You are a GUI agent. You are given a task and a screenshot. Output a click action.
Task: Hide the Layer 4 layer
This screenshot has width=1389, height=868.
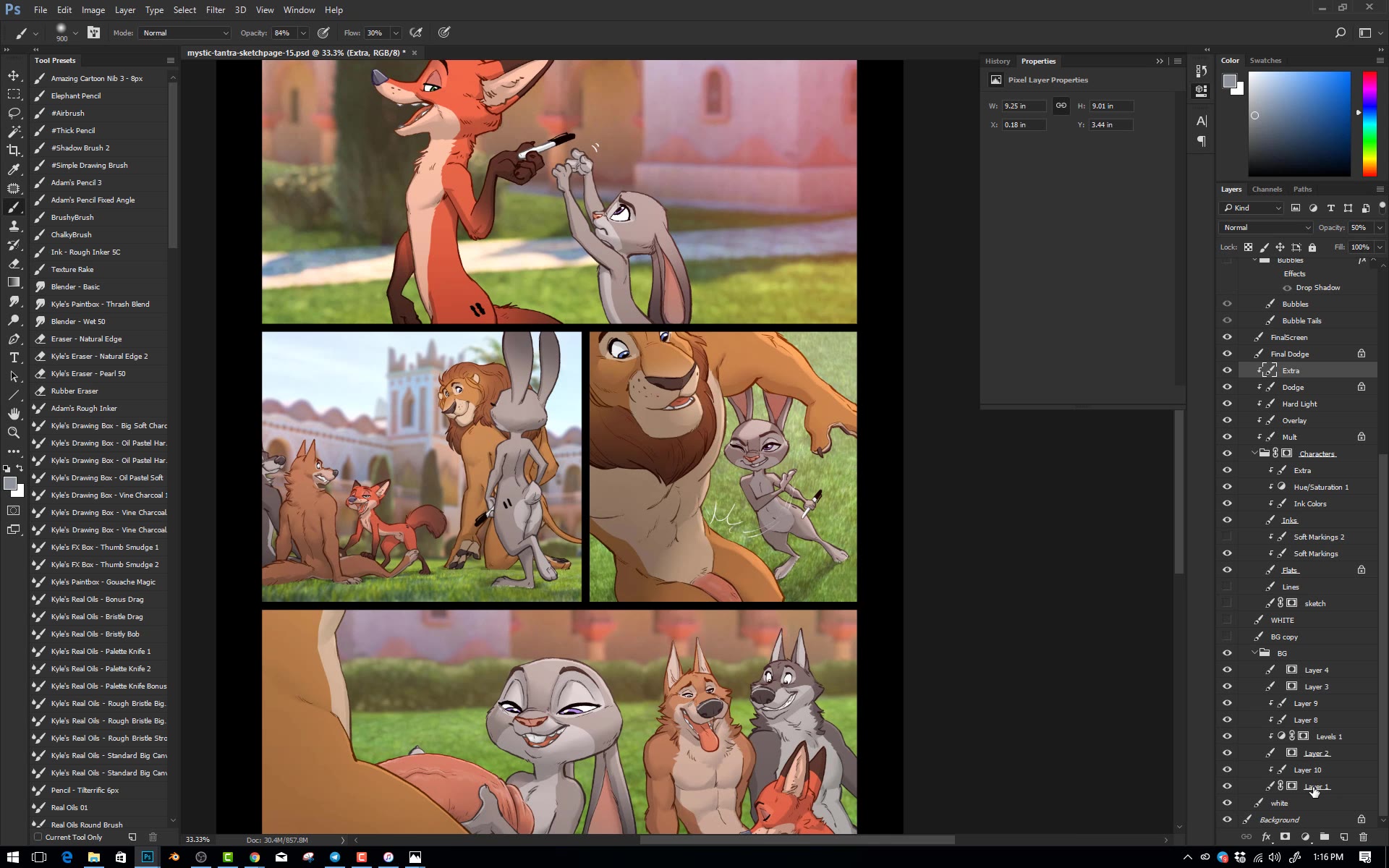coord(1227,670)
